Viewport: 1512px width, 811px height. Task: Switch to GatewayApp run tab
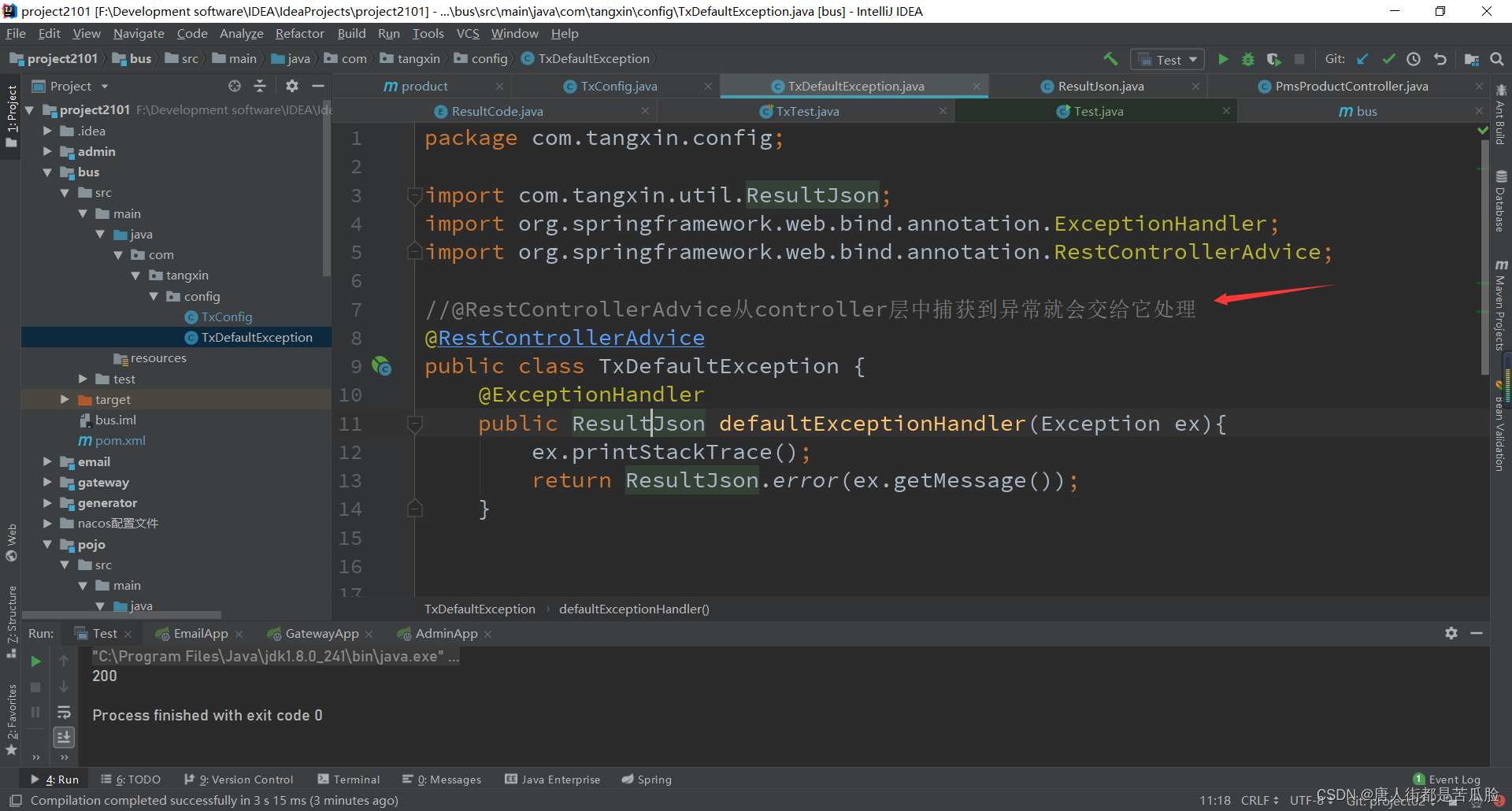[321, 634]
